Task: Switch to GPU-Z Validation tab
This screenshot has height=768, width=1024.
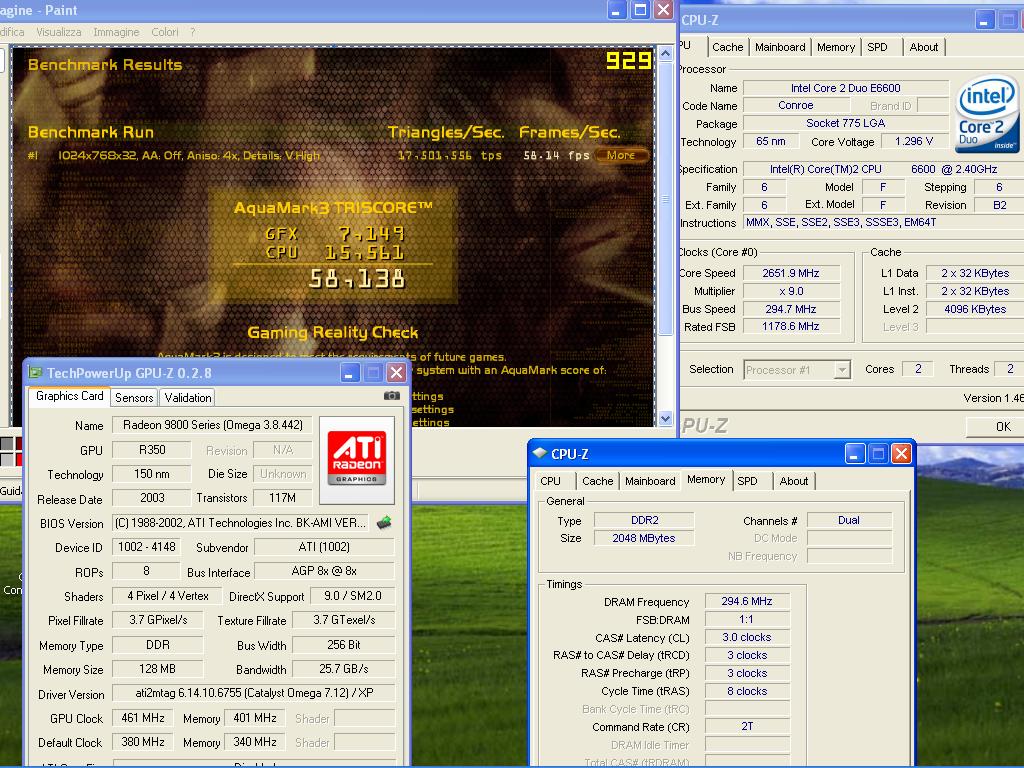Action: (x=187, y=398)
